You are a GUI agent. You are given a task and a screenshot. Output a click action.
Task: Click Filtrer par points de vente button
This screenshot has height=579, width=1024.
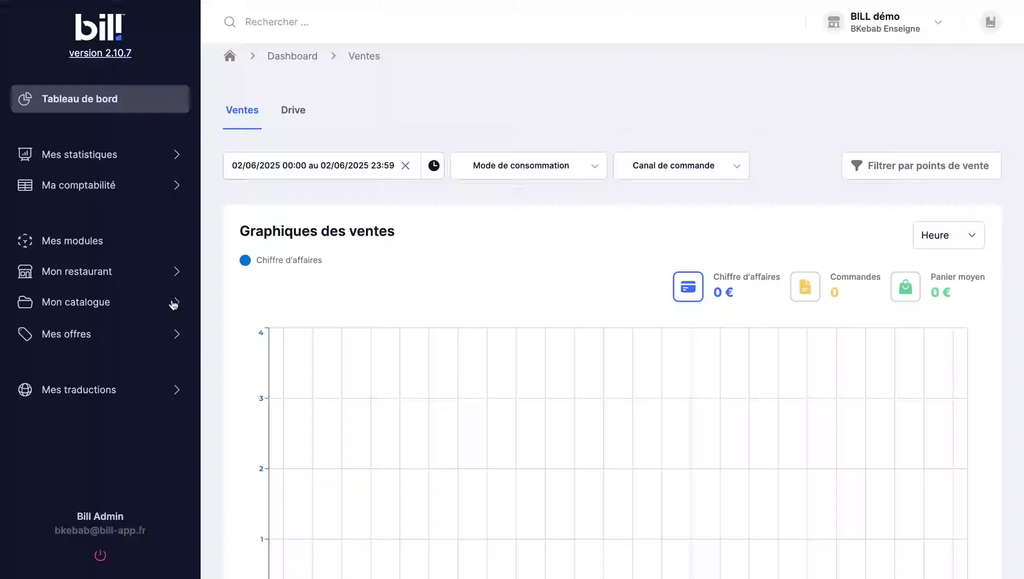click(920, 166)
